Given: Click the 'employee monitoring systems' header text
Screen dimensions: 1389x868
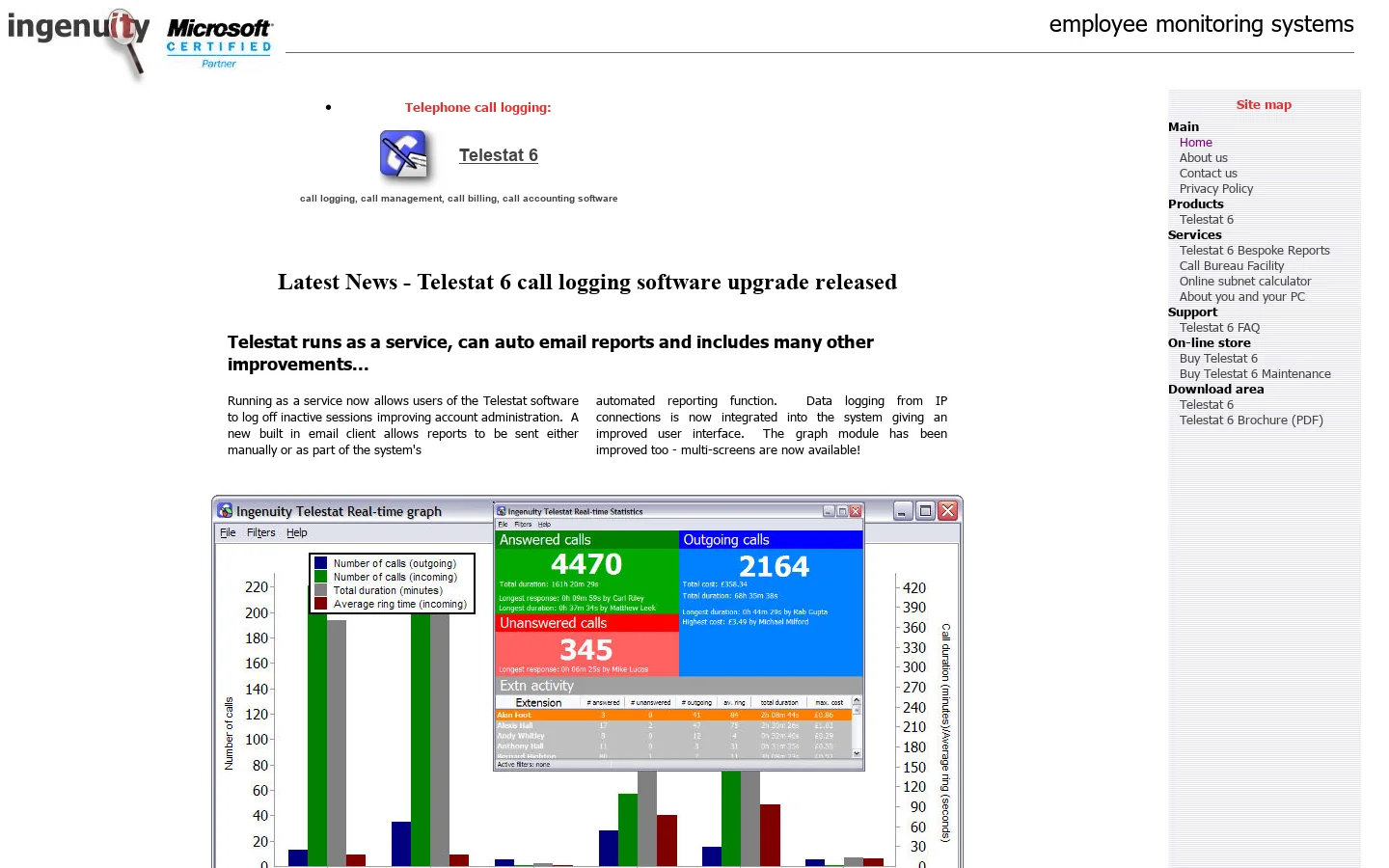Looking at the screenshot, I should coord(1201,24).
